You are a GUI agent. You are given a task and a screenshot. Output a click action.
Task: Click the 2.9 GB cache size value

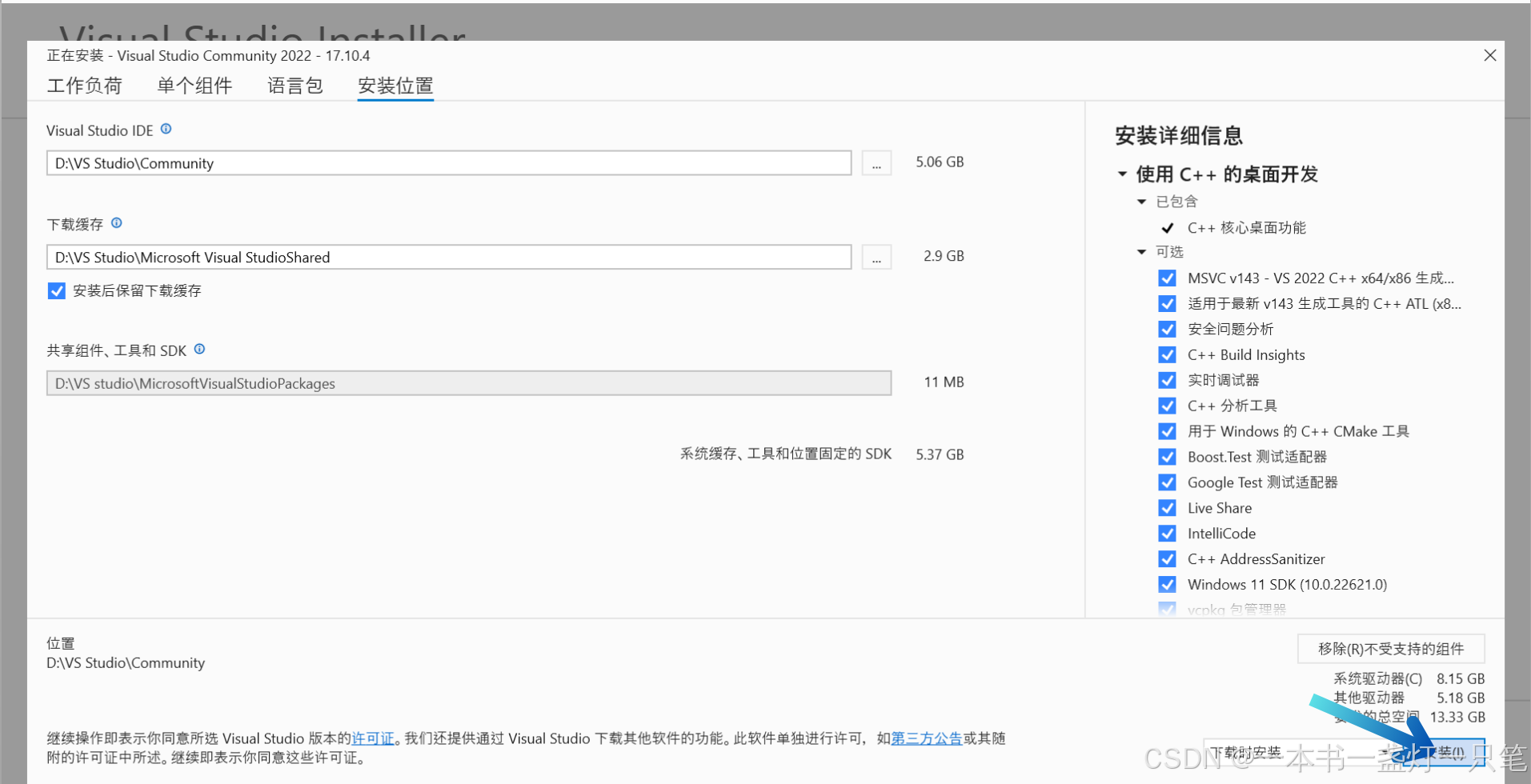[944, 256]
